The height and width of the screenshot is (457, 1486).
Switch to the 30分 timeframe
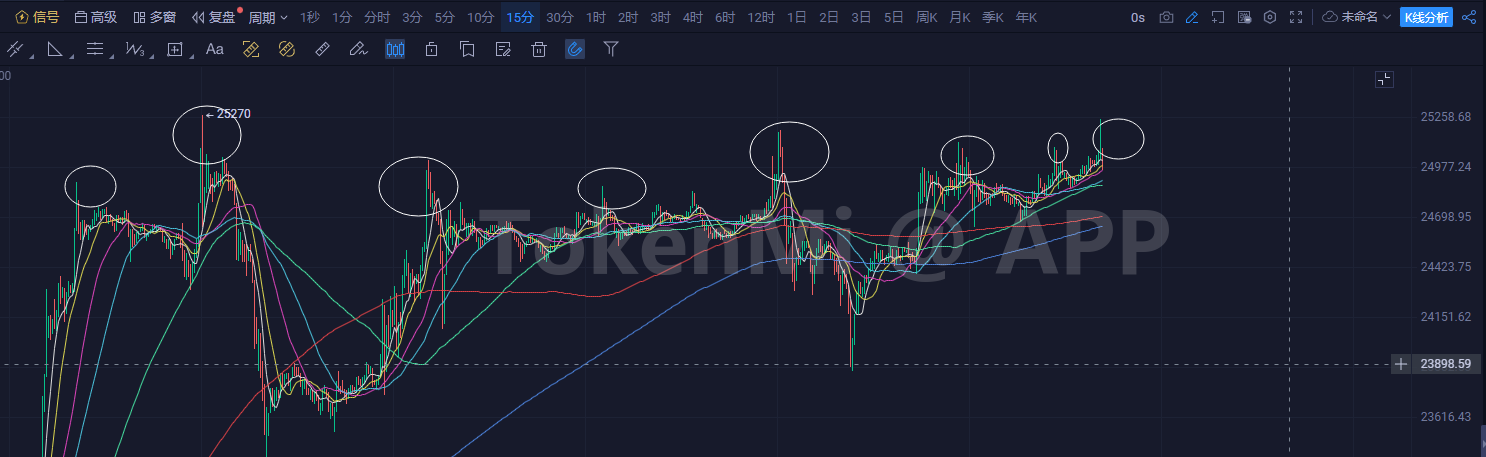click(x=559, y=17)
